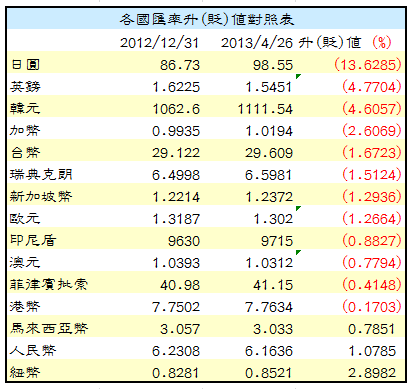The height and width of the screenshot is (389, 407).
Task: Click the cell with value 29.609
Action: (269, 153)
